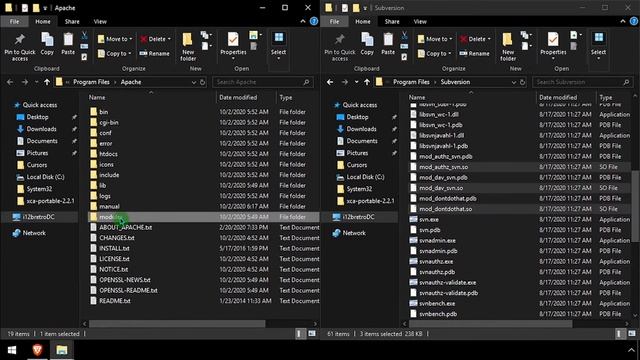Click File Explorer icon in taskbar
The width and height of the screenshot is (640, 360).
coord(62,350)
